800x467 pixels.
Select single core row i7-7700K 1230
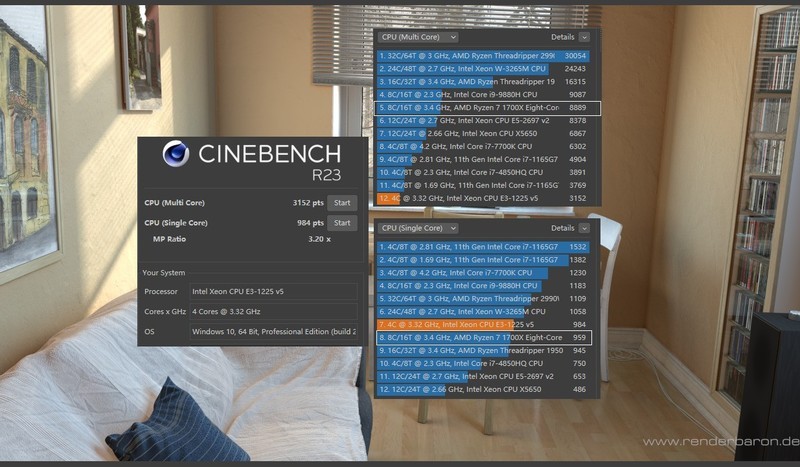coord(483,273)
